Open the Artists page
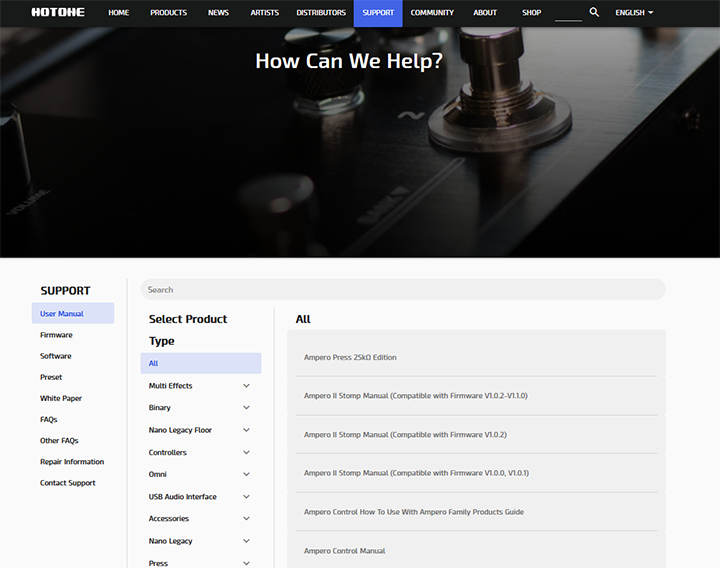 coord(264,13)
